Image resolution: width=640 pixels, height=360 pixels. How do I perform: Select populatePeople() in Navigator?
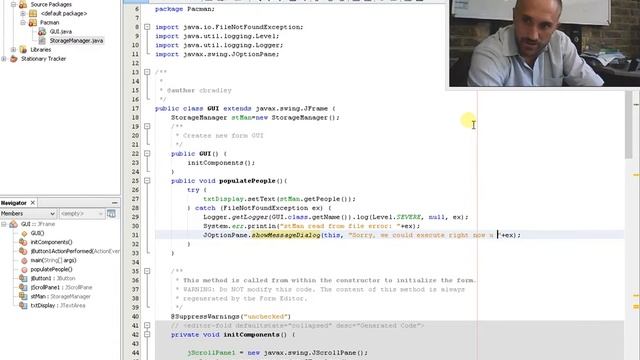(51, 269)
